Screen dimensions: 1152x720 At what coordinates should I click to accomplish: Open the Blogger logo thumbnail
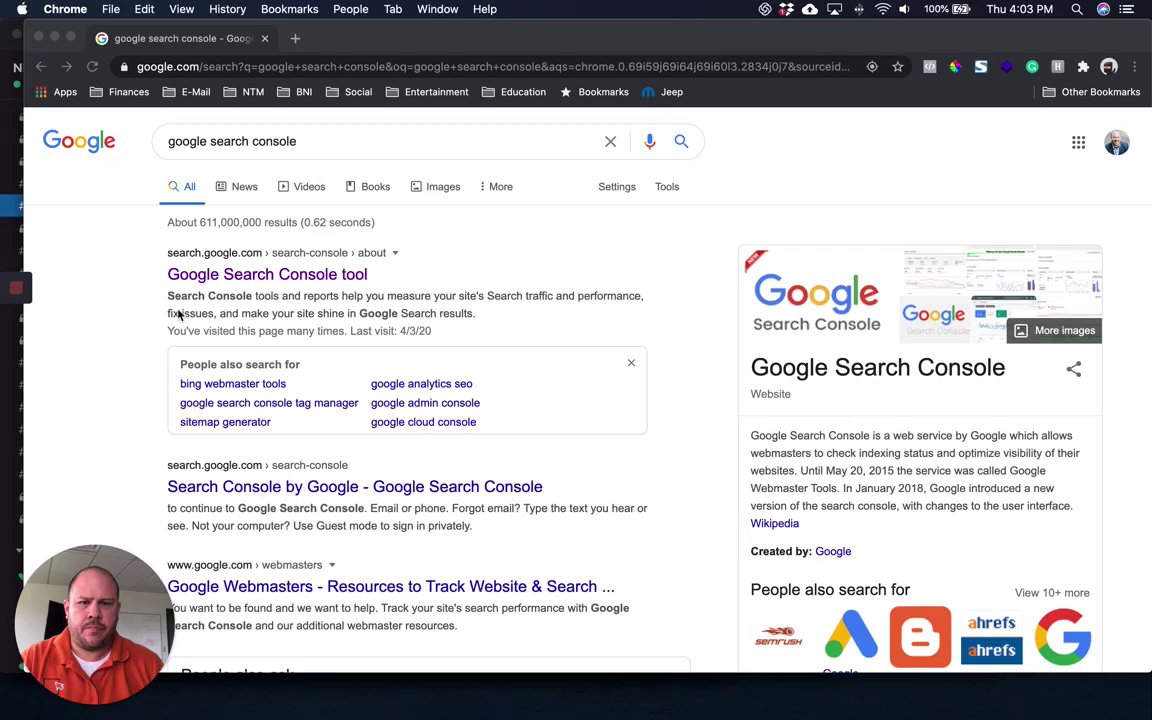[920, 637]
